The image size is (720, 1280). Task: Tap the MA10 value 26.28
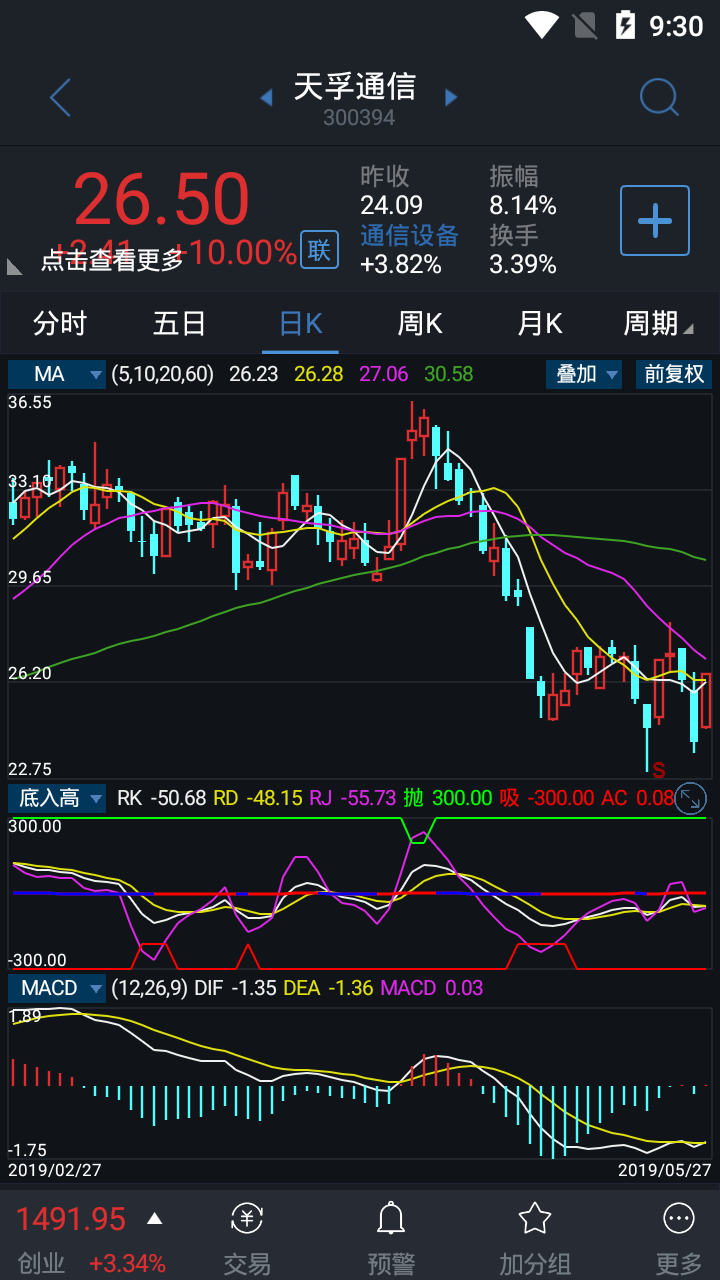pos(319,374)
